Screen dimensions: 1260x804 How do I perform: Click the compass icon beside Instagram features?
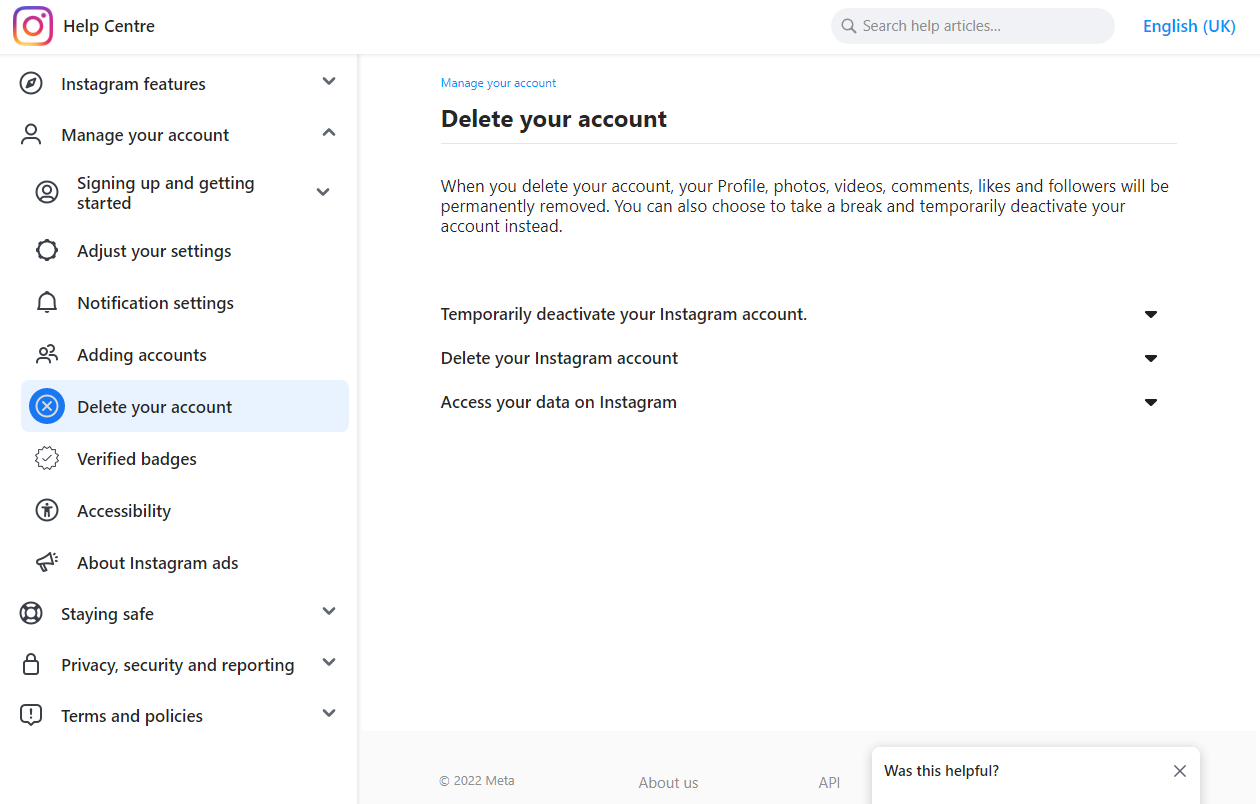[31, 84]
